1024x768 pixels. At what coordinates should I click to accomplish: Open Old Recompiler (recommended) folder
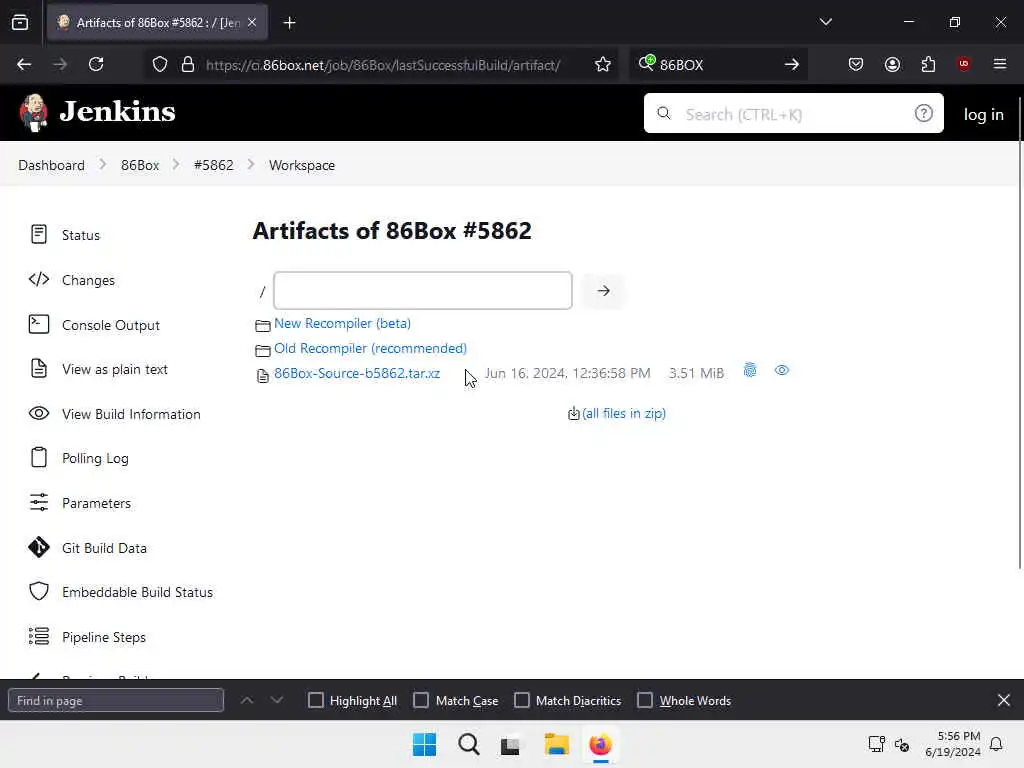tap(370, 348)
